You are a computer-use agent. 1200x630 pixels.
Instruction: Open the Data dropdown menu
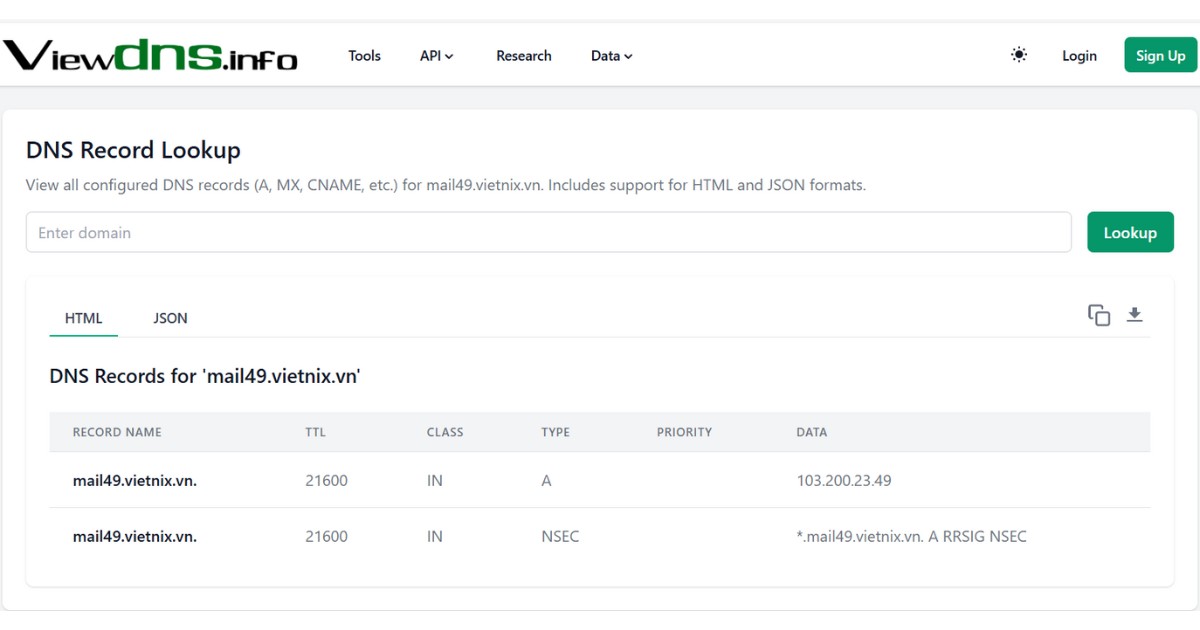coord(611,56)
